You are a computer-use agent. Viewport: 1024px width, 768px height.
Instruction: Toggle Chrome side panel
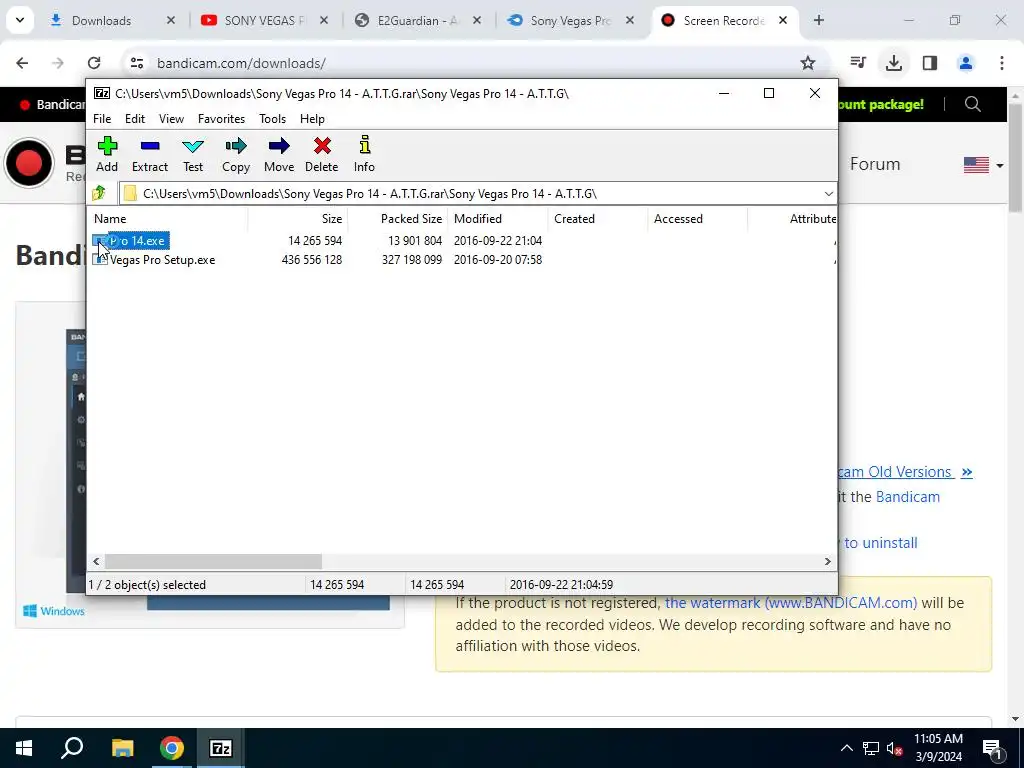coord(930,63)
